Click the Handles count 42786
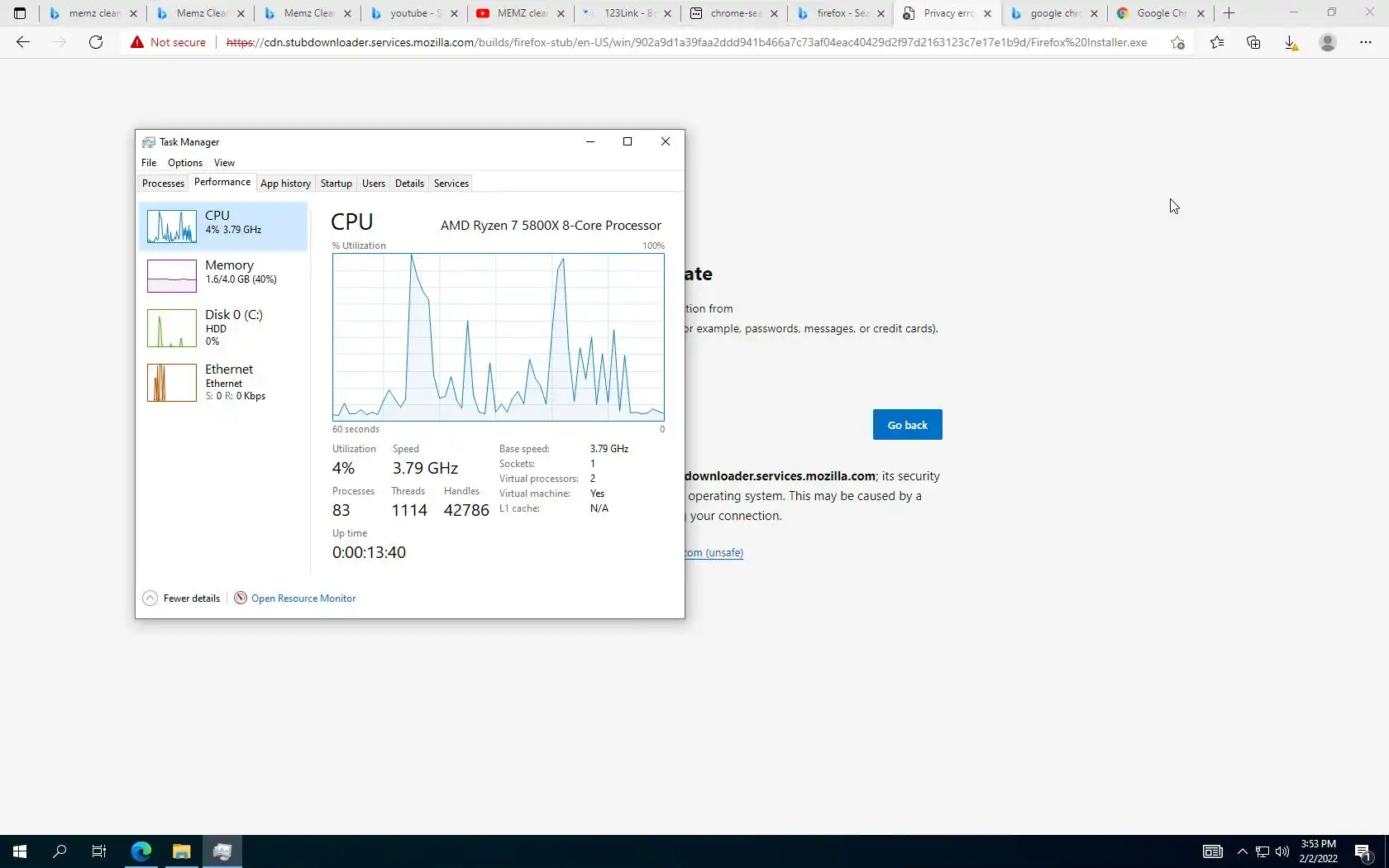The width and height of the screenshot is (1389, 868). 466,510
